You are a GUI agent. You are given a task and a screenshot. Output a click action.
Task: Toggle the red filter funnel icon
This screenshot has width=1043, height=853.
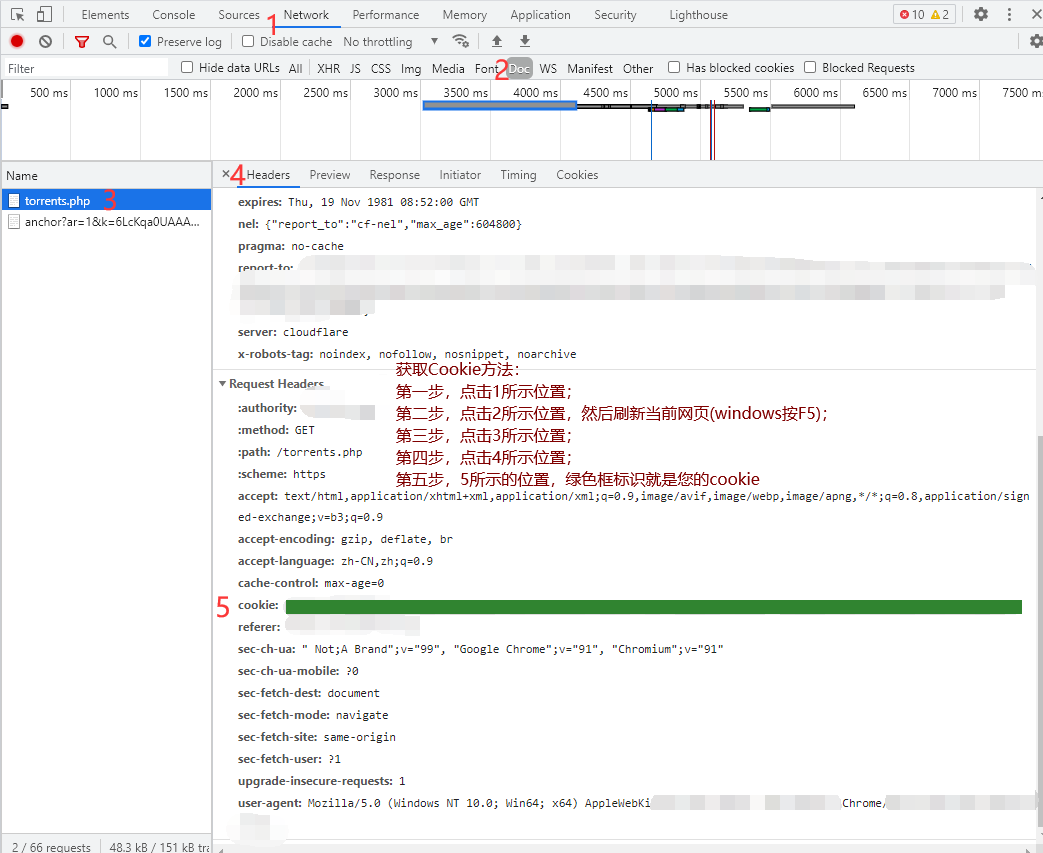coord(82,42)
